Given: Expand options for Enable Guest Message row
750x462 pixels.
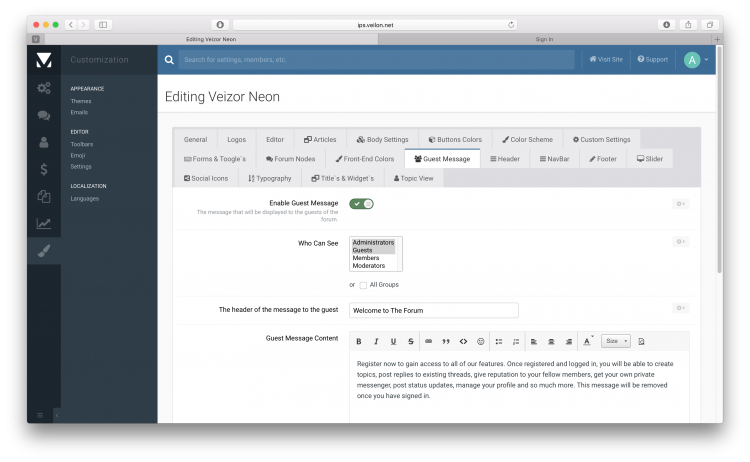Looking at the screenshot, I should pyautogui.click(x=681, y=204).
